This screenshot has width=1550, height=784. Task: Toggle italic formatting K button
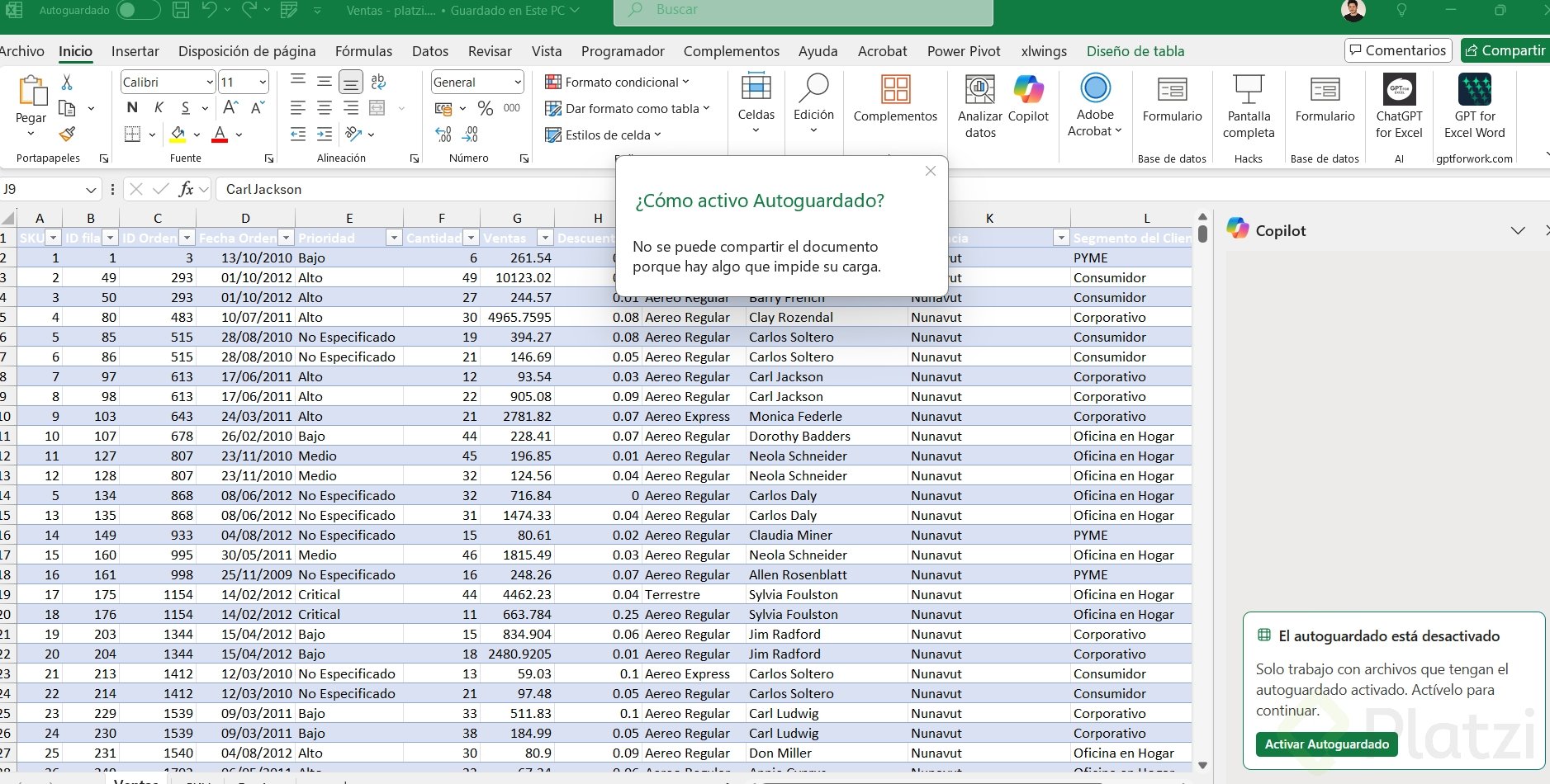159,108
